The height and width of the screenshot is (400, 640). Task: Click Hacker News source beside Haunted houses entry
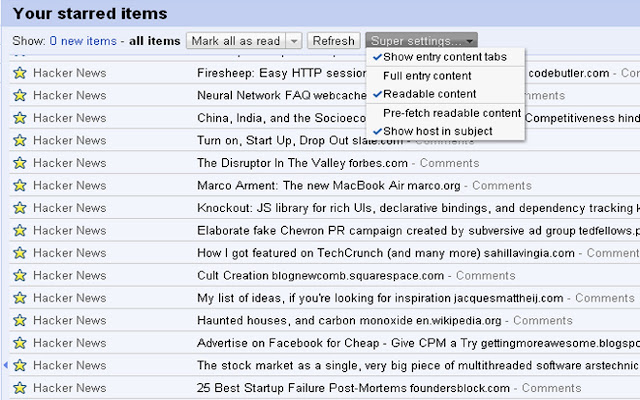coord(69,320)
